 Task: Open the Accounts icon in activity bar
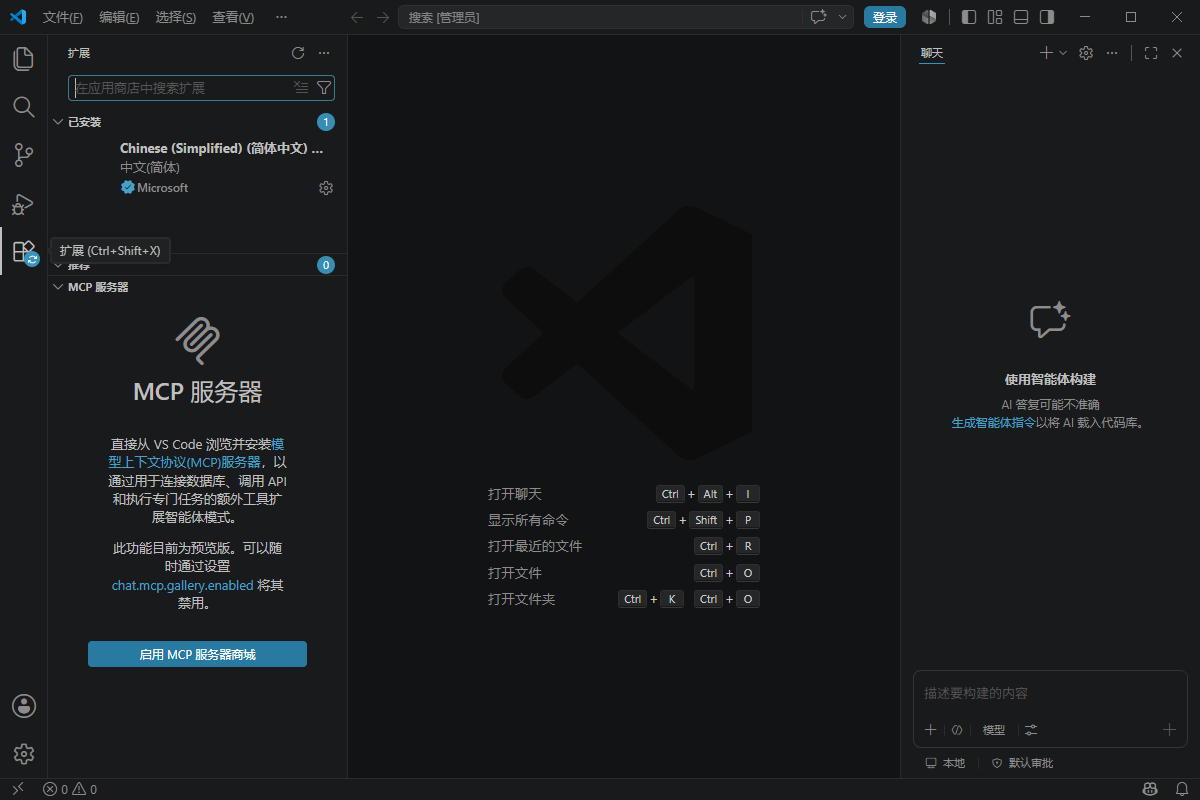coord(24,706)
